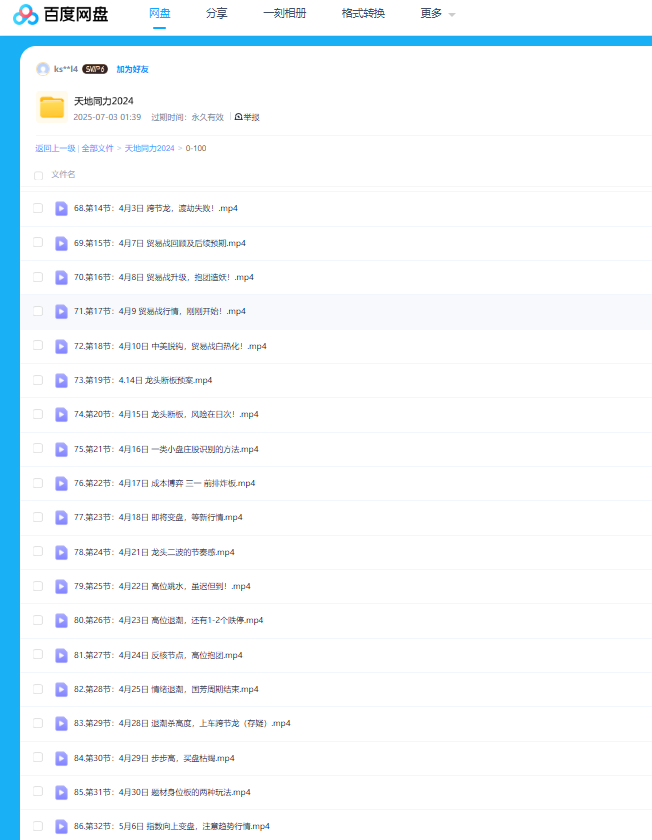Screen dimensions: 652x840
Task: Click the Baidu Netdisk logo icon
Action: (x=25, y=14)
